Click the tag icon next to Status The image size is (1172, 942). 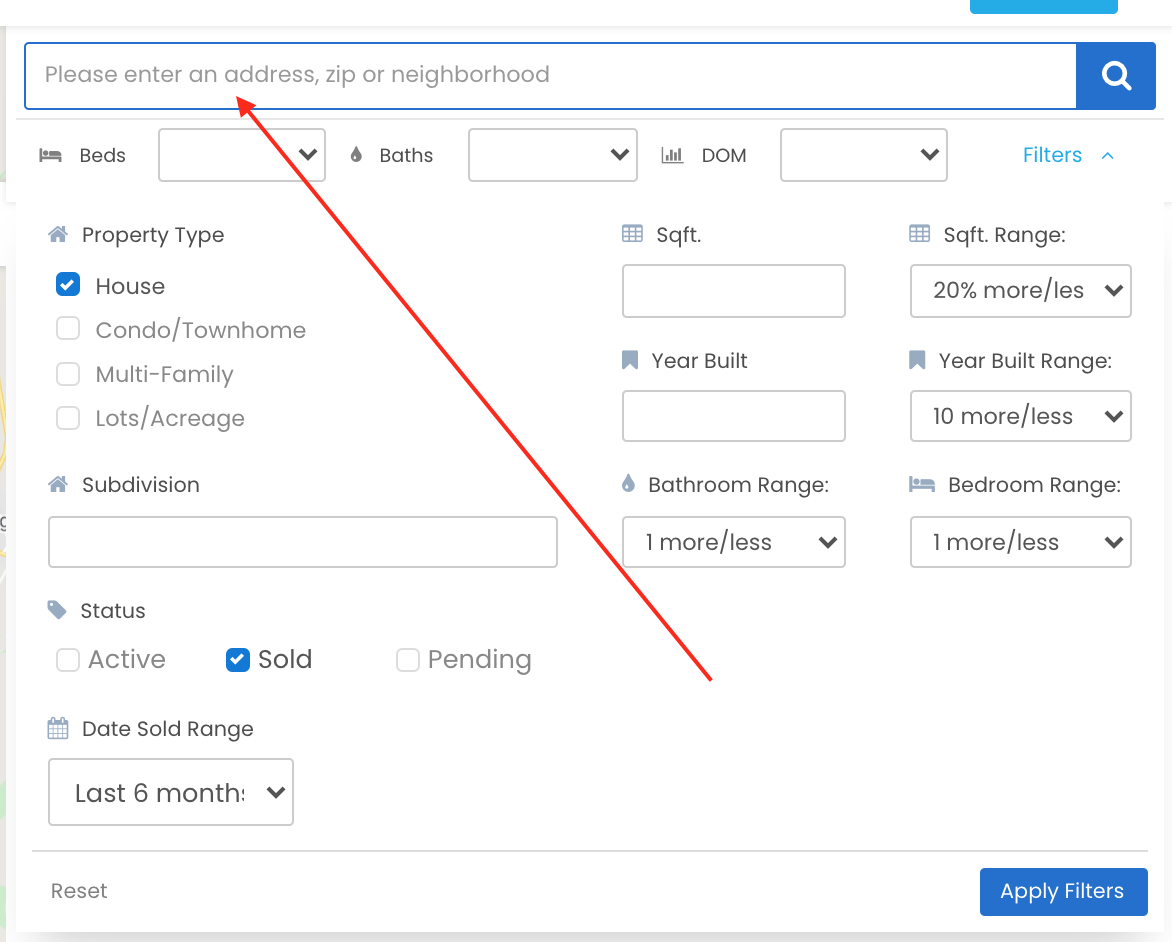[58, 610]
